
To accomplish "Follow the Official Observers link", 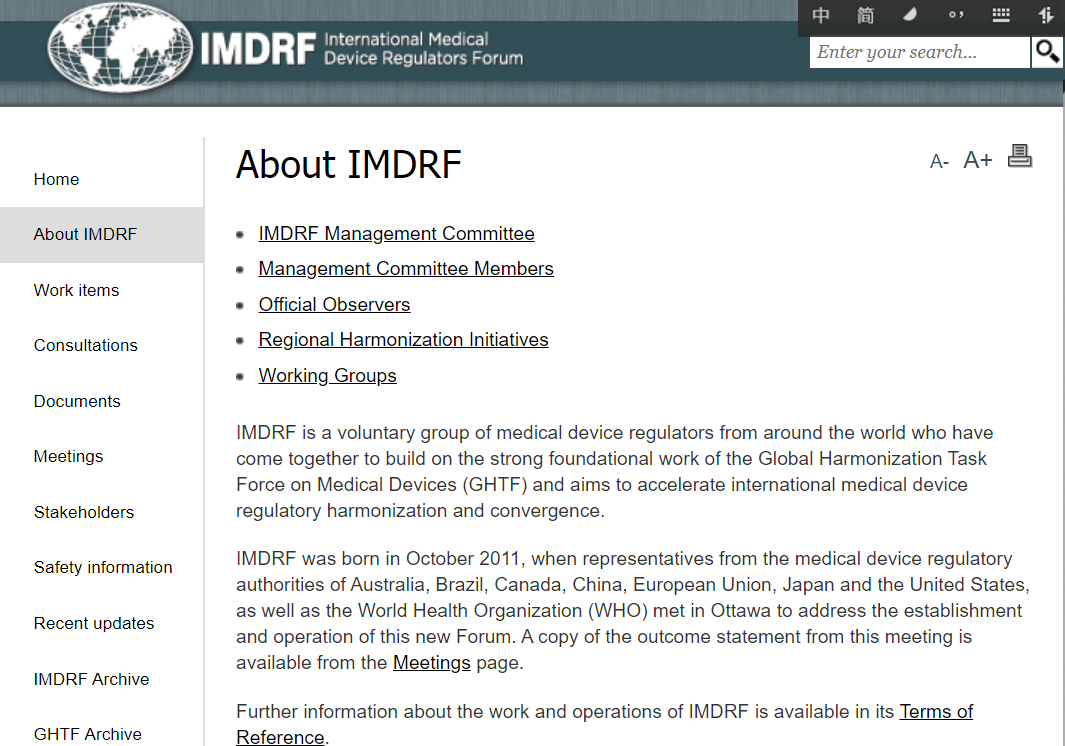I will coord(334,304).
